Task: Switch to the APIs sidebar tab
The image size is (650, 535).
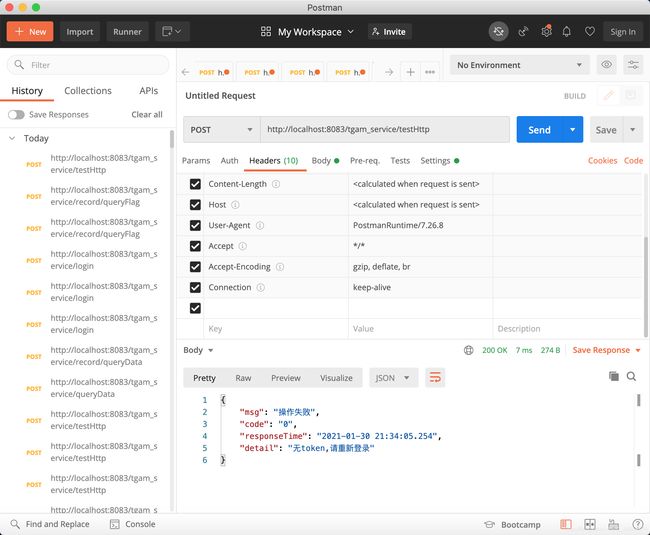Action: pos(149,91)
